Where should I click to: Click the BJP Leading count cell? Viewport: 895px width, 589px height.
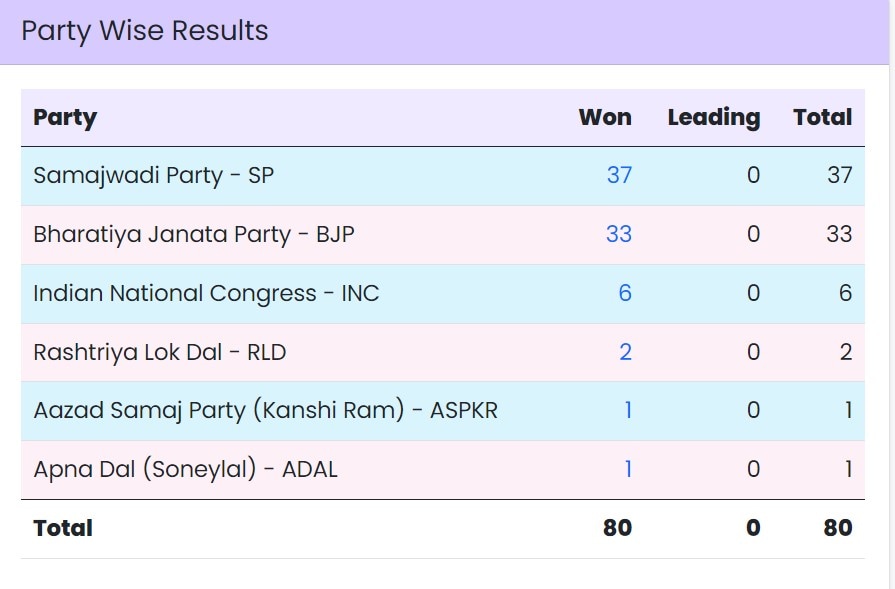pos(753,235)
